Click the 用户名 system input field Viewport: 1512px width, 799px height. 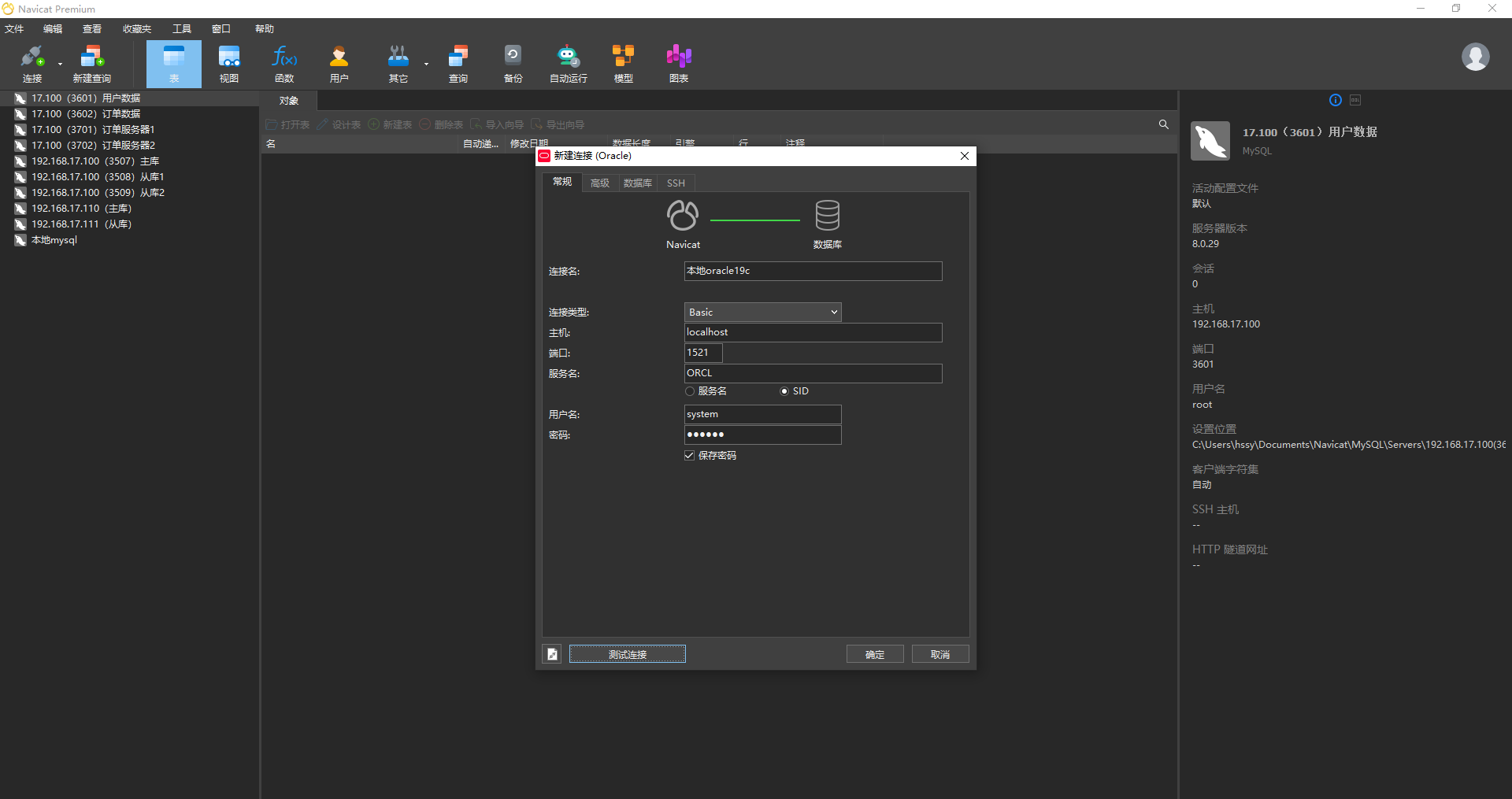762,414
